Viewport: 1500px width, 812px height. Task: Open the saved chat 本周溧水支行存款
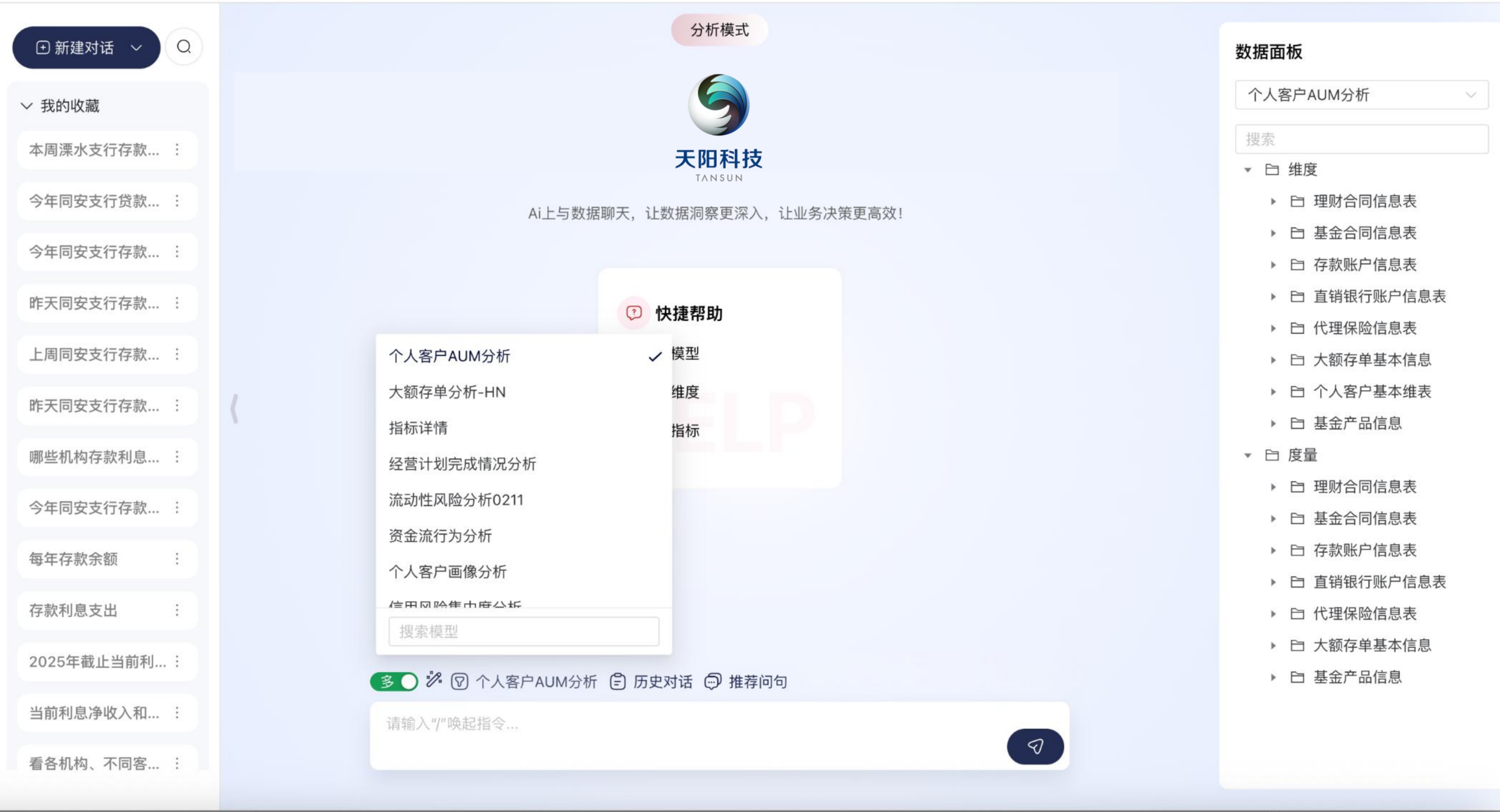pyautogui.click(x=94, y=150)
